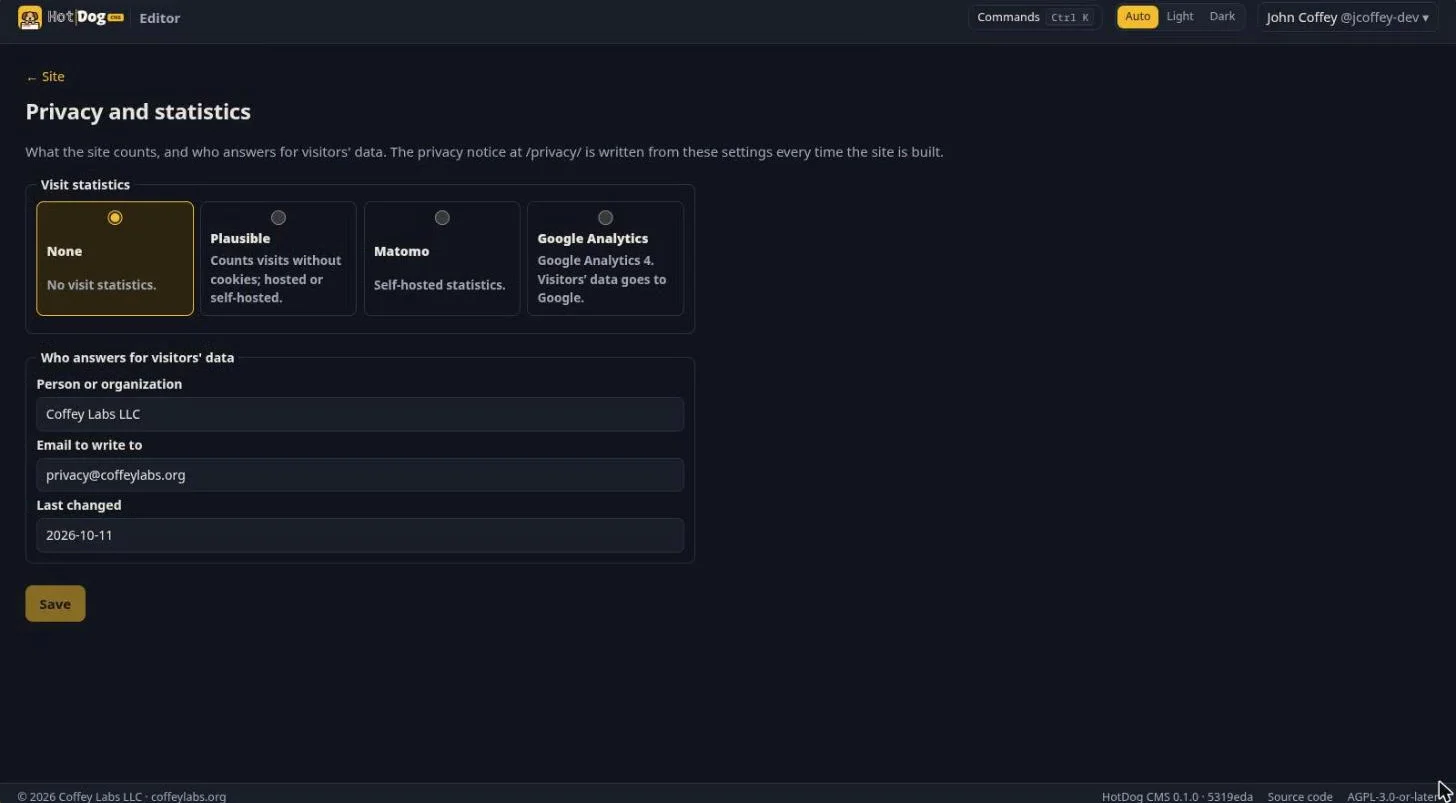Viewport: 1456px width, 803px height.
Task: Open the AGPL-3.0-or-later license link
Action: click(x=1393, y=796)
